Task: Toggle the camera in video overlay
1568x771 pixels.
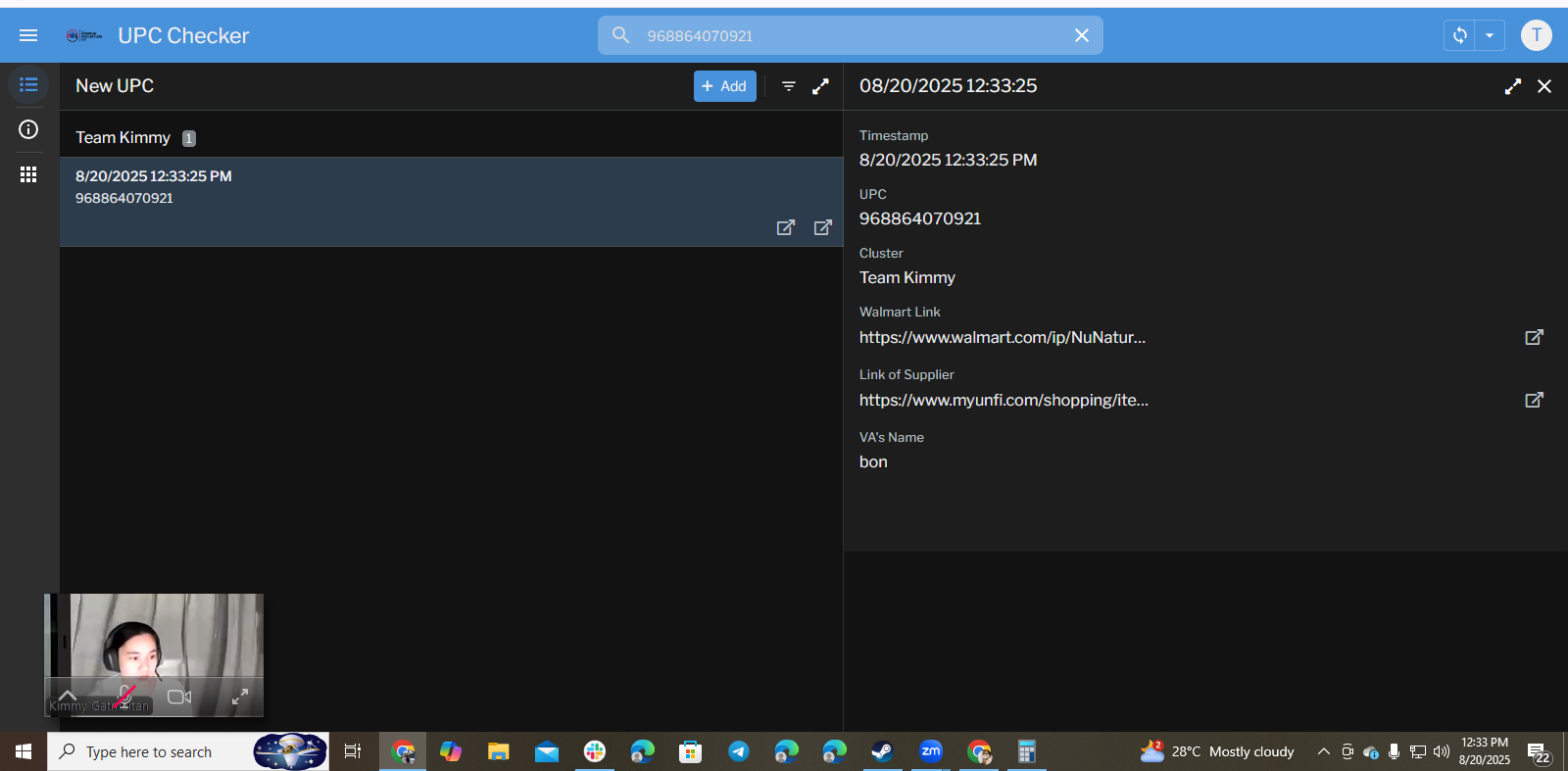Action: coord(179,697)
